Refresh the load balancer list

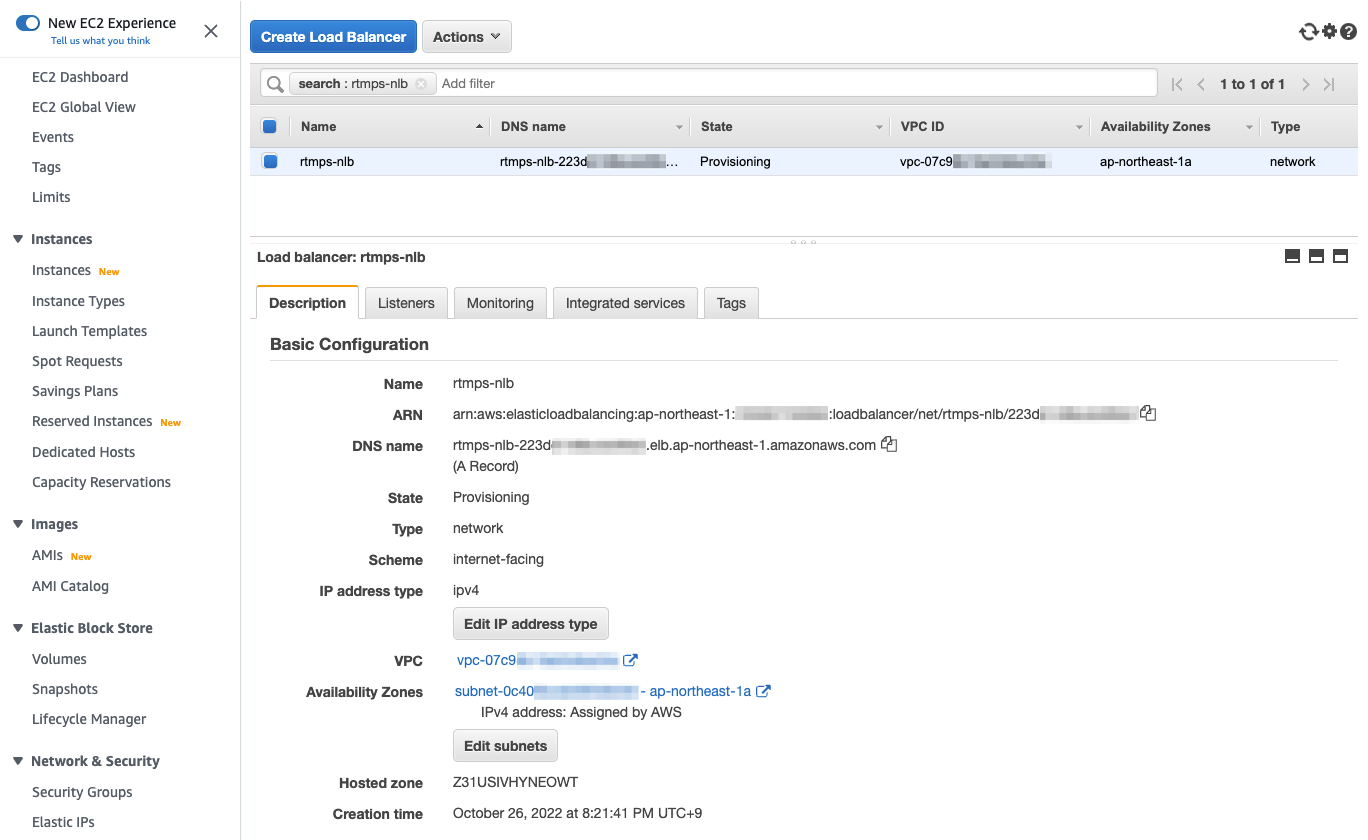pos(1308,32)
